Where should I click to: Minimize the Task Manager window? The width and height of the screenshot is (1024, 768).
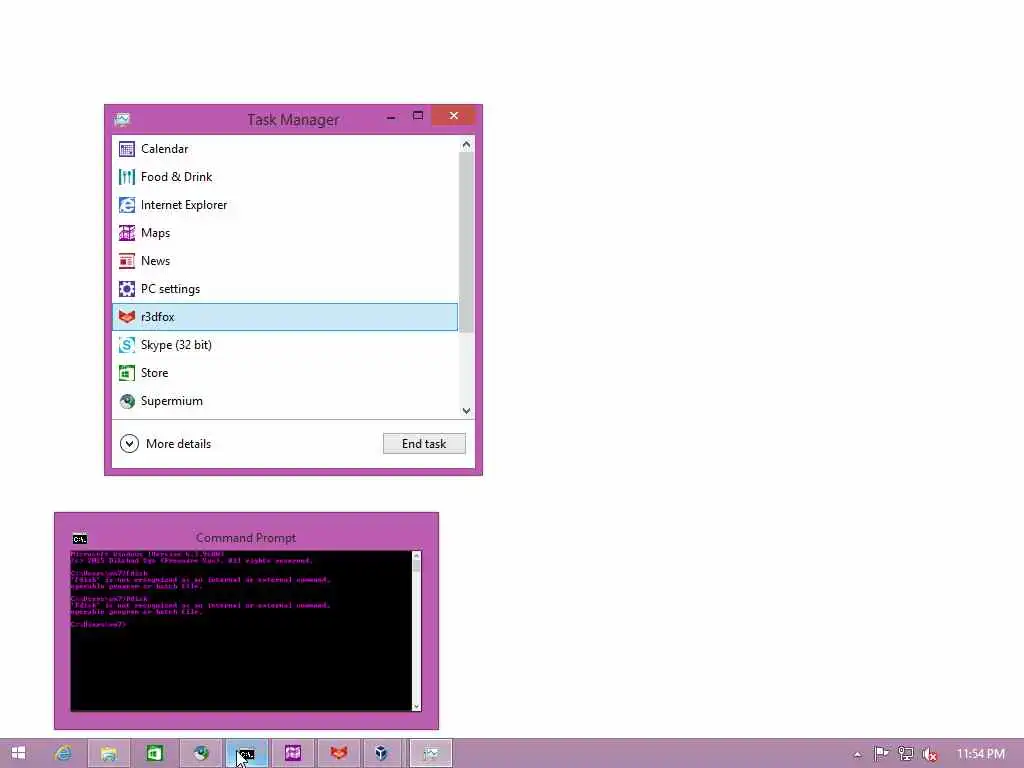[x=391, y=118]
